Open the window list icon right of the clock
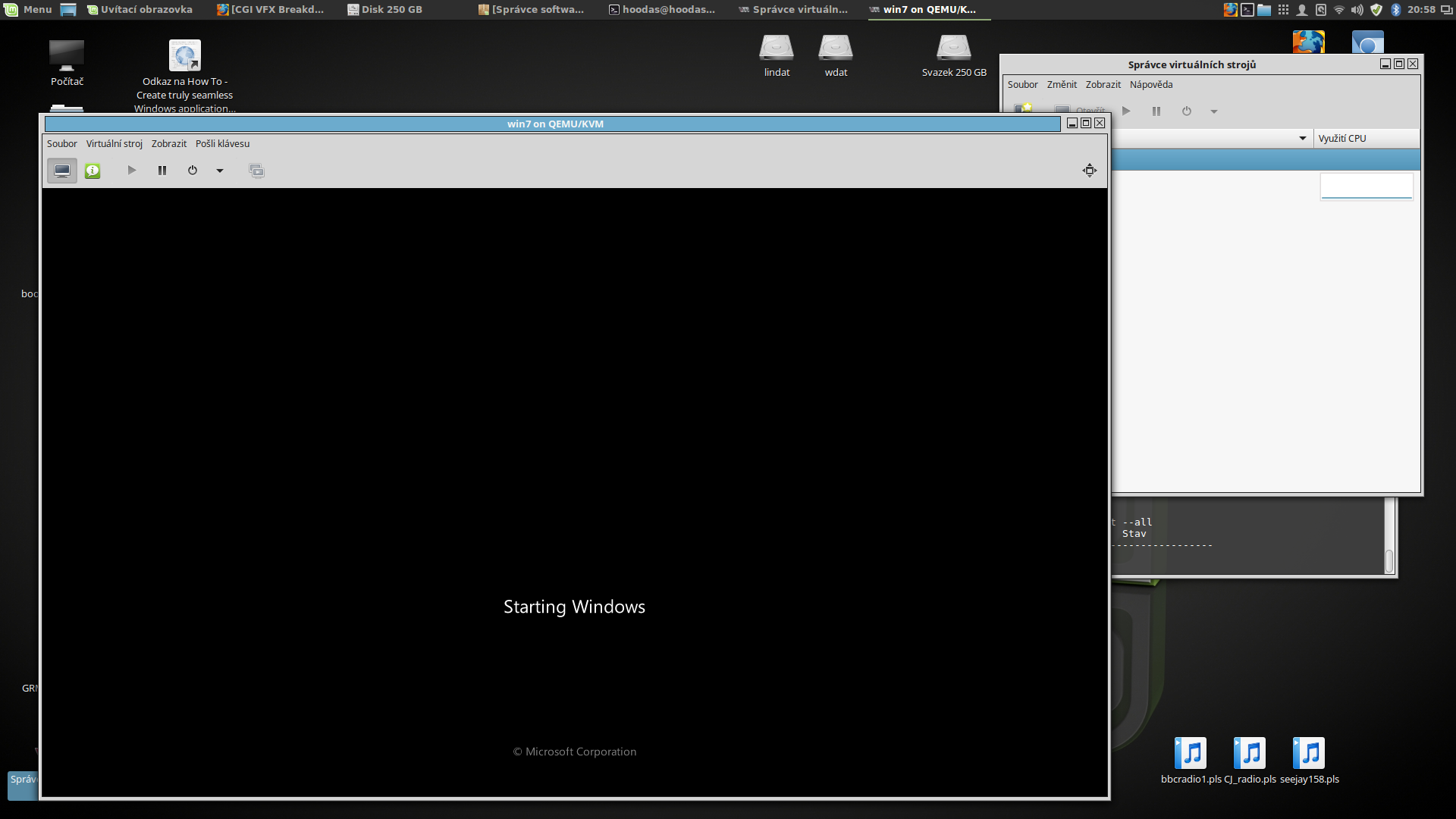Viewport: 1456px width, 819px height. [1446, 10]
